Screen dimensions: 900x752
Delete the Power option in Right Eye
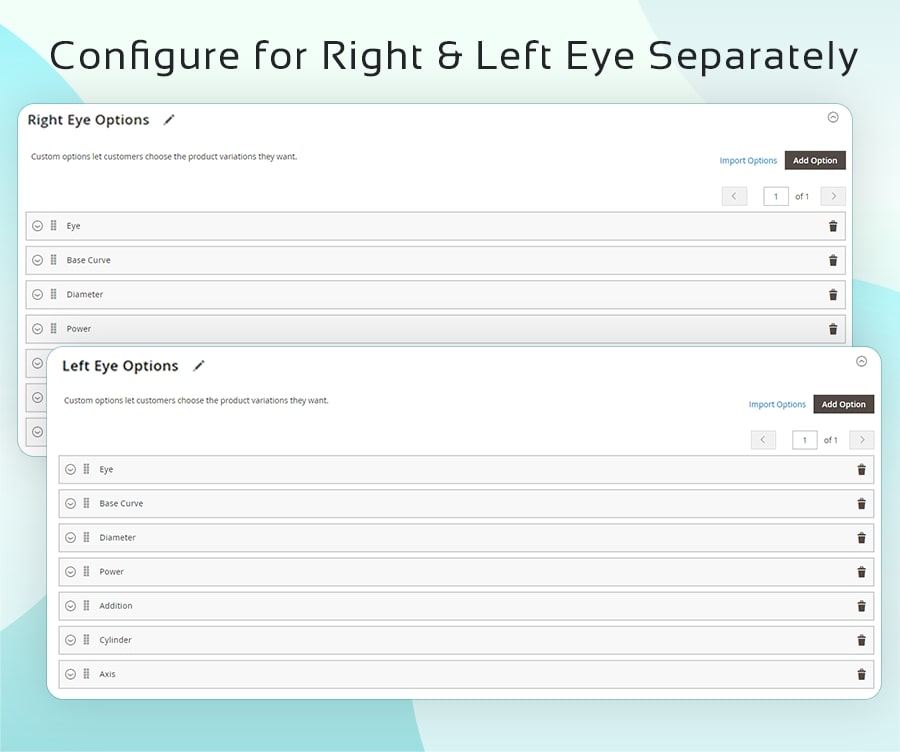(x=833, y=329)
